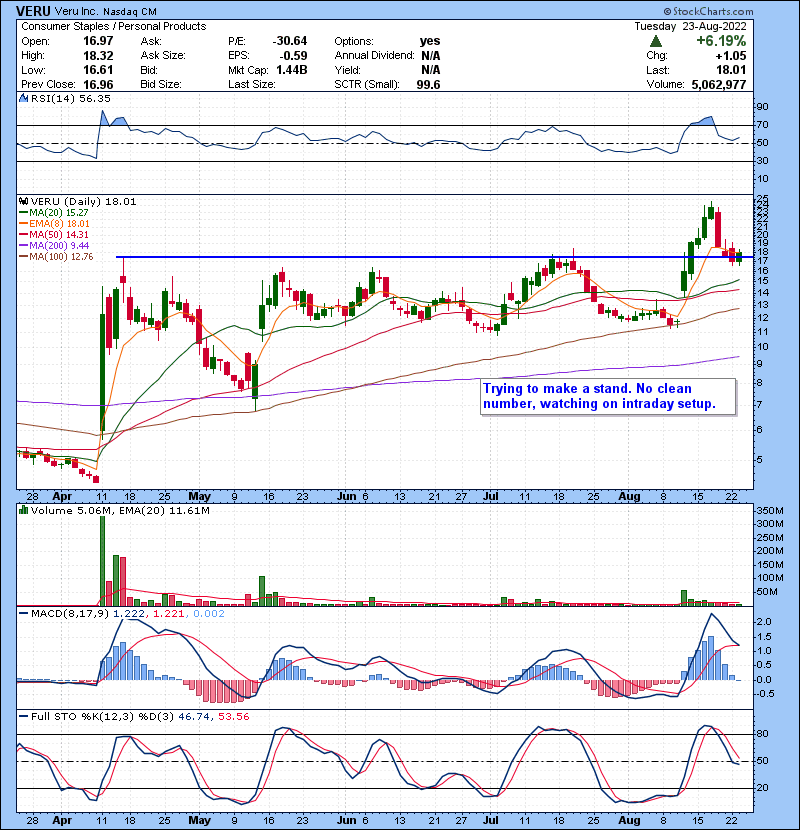Click the SCTR (Small) value 99.6
The width and height of the screenshot is (800, 830).
pyautogui.click(x=428, y=84)
